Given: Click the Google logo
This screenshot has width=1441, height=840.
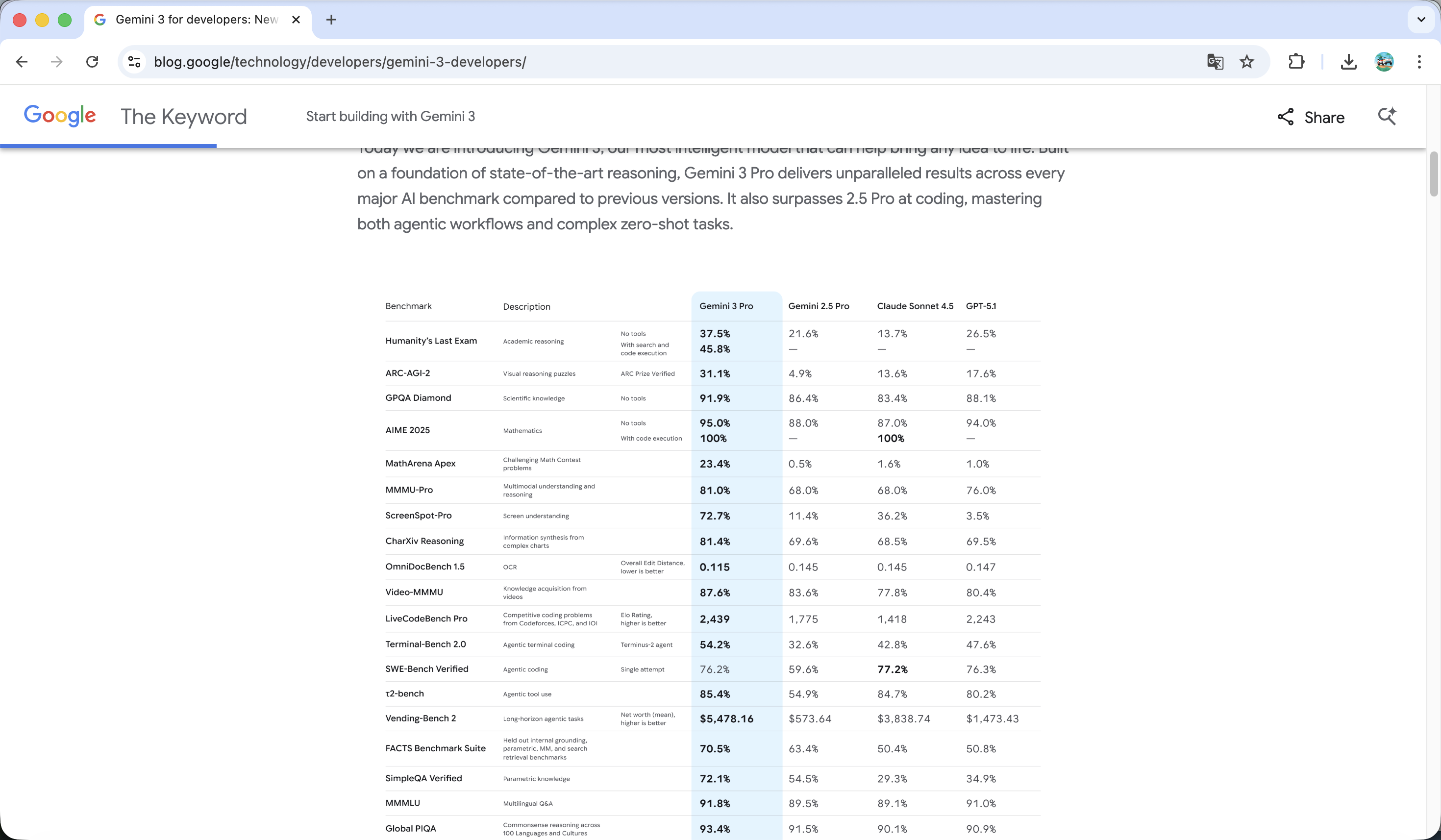Looking at the screenshot, I should coord(60,116).
